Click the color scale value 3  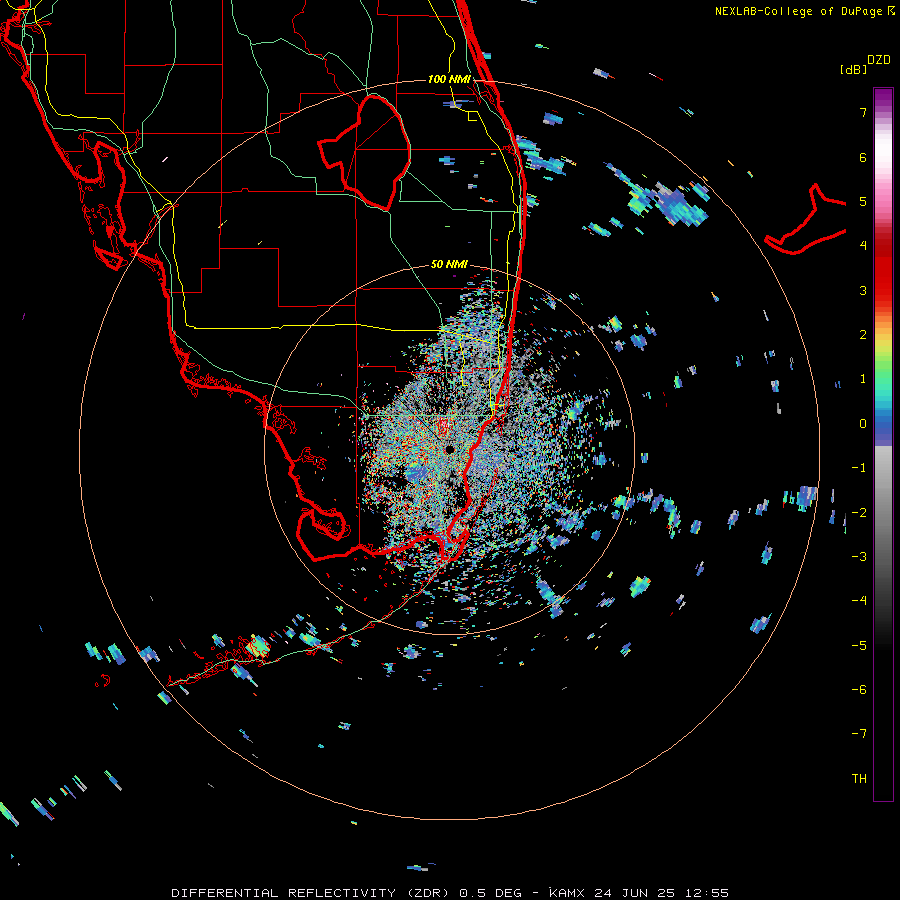[863, 290]
